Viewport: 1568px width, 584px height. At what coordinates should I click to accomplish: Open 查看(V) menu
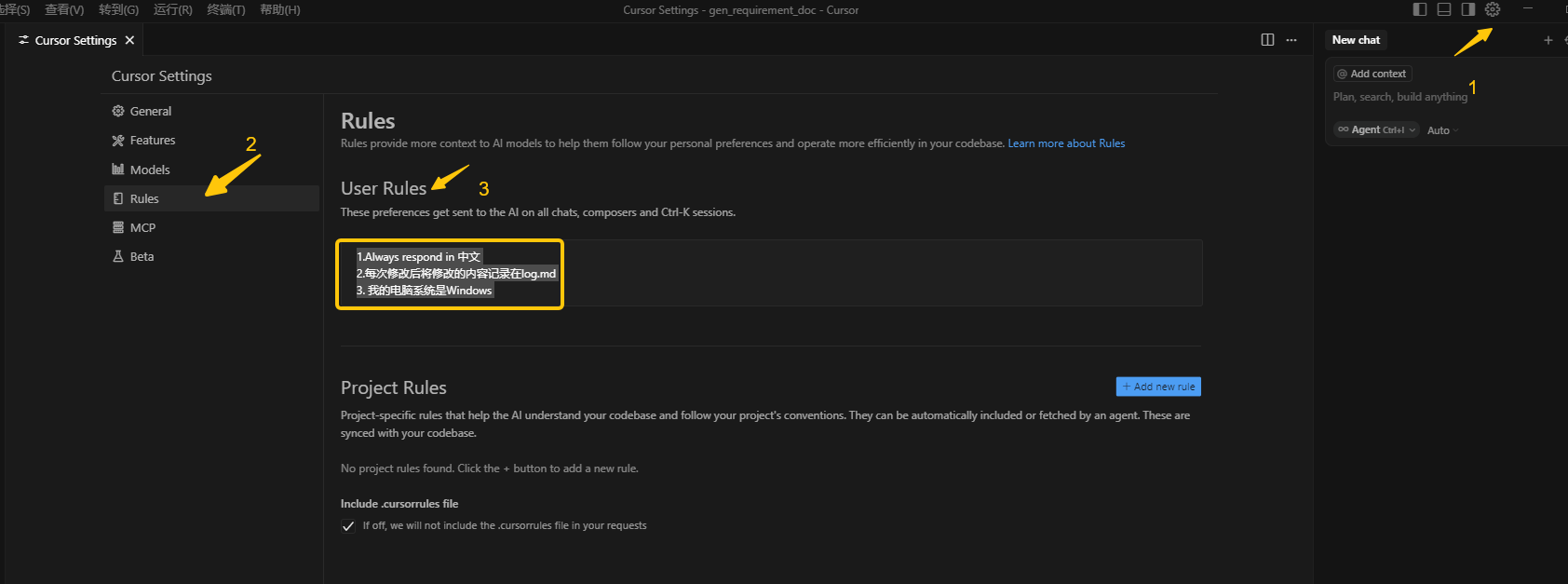click(64, 9)
